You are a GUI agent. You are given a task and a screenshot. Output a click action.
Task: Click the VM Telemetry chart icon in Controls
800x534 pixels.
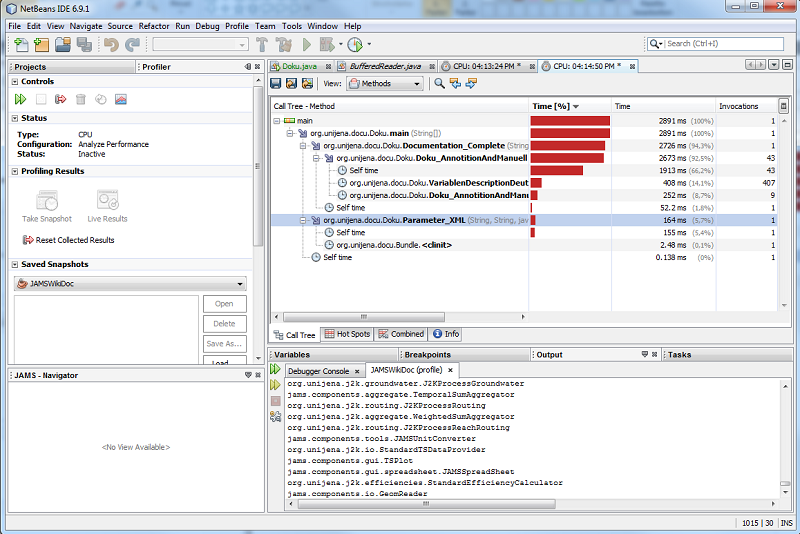coord(121,99)
